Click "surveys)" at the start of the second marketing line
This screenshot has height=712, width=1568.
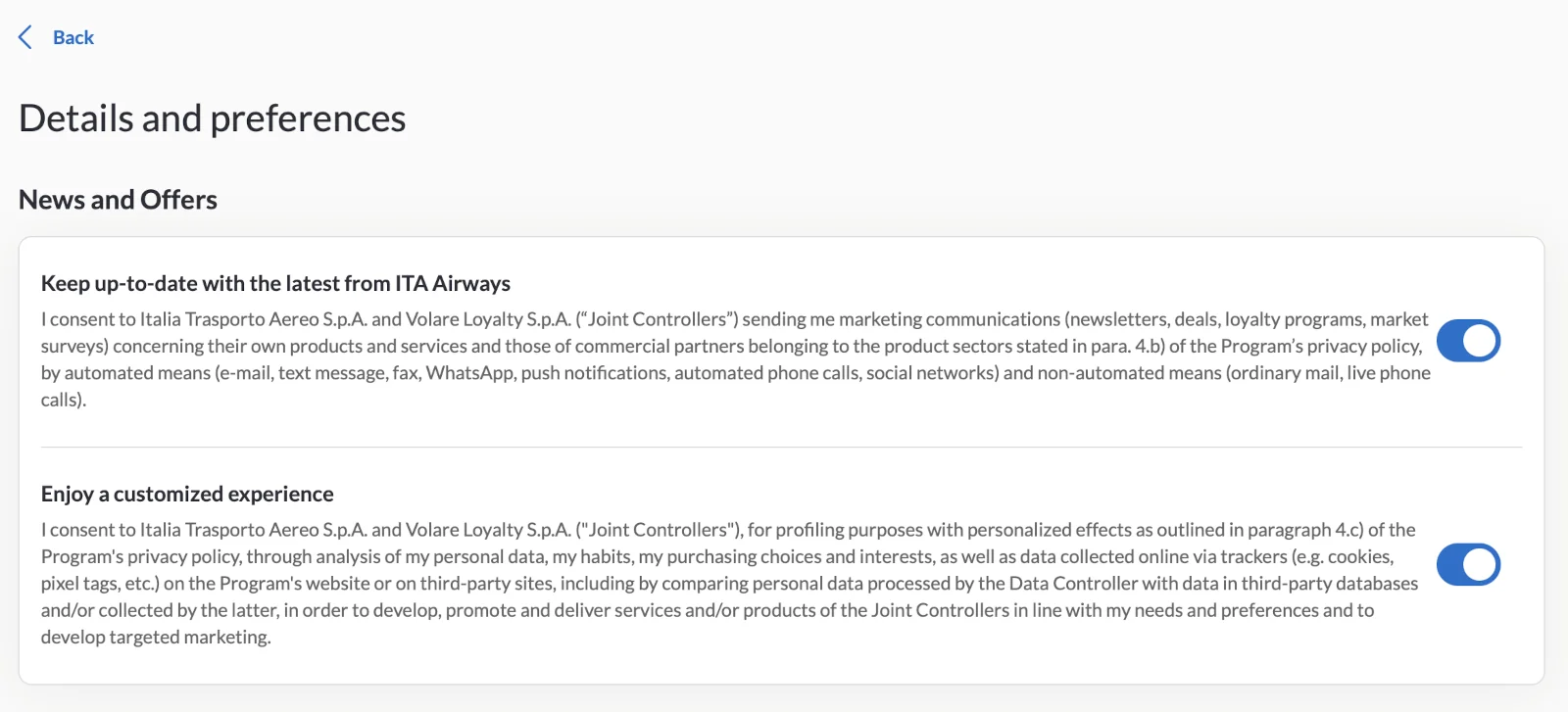(x=73, y=346)
